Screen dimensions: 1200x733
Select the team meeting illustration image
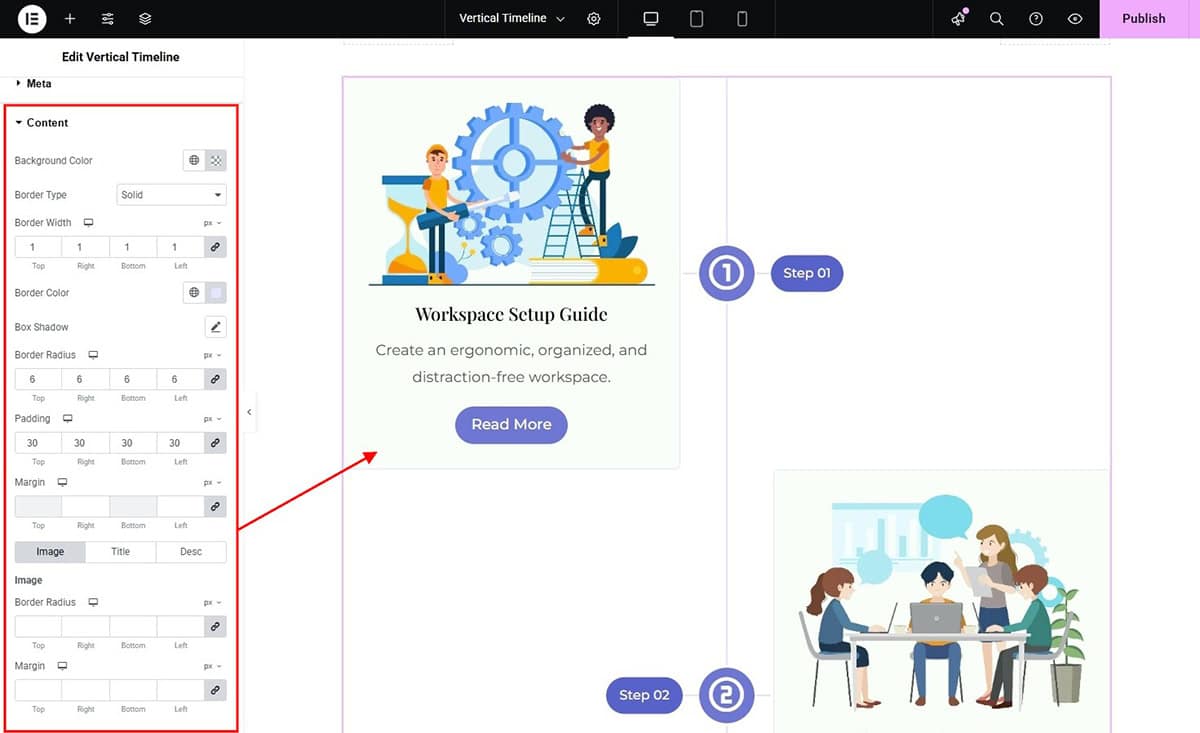point(941,602)
